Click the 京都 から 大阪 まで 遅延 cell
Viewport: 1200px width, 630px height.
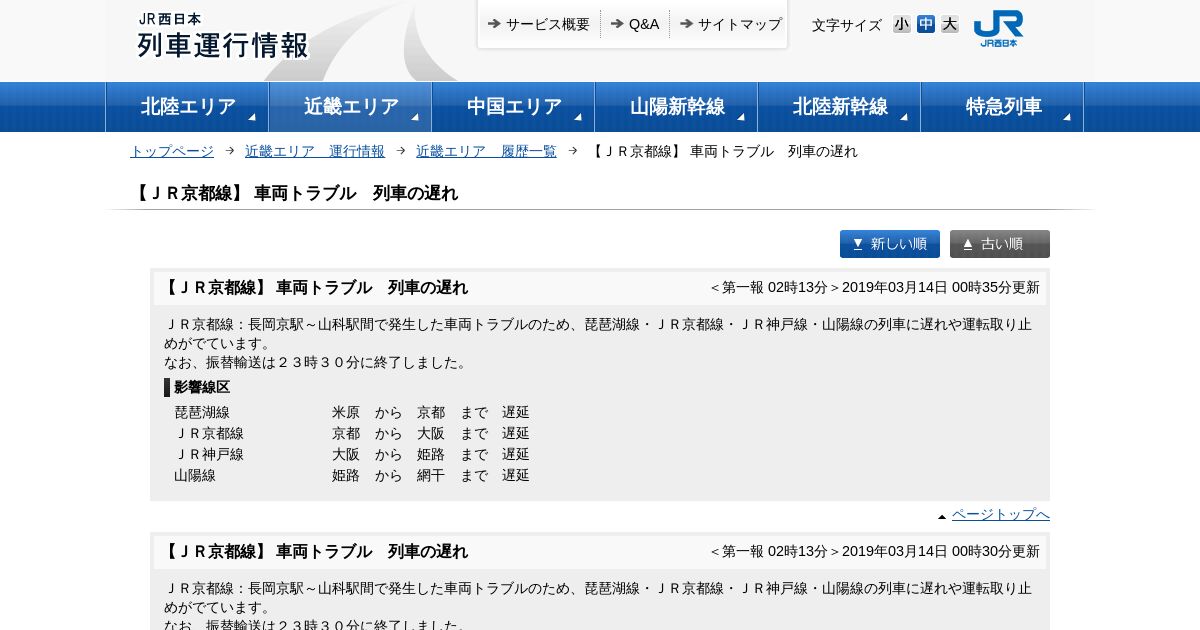[431, 433]
